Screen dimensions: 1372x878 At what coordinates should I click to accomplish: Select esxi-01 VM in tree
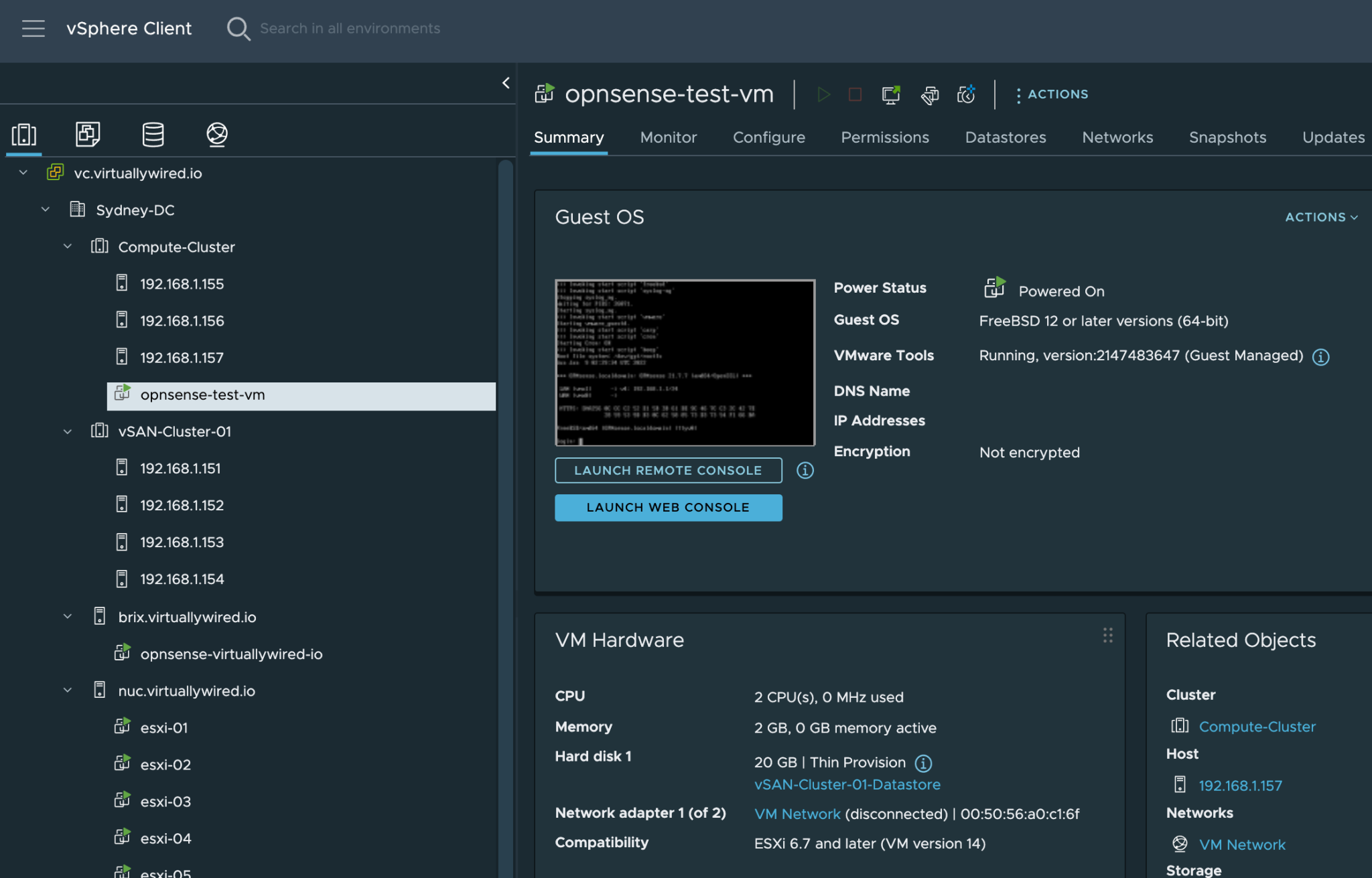point(163,727)
